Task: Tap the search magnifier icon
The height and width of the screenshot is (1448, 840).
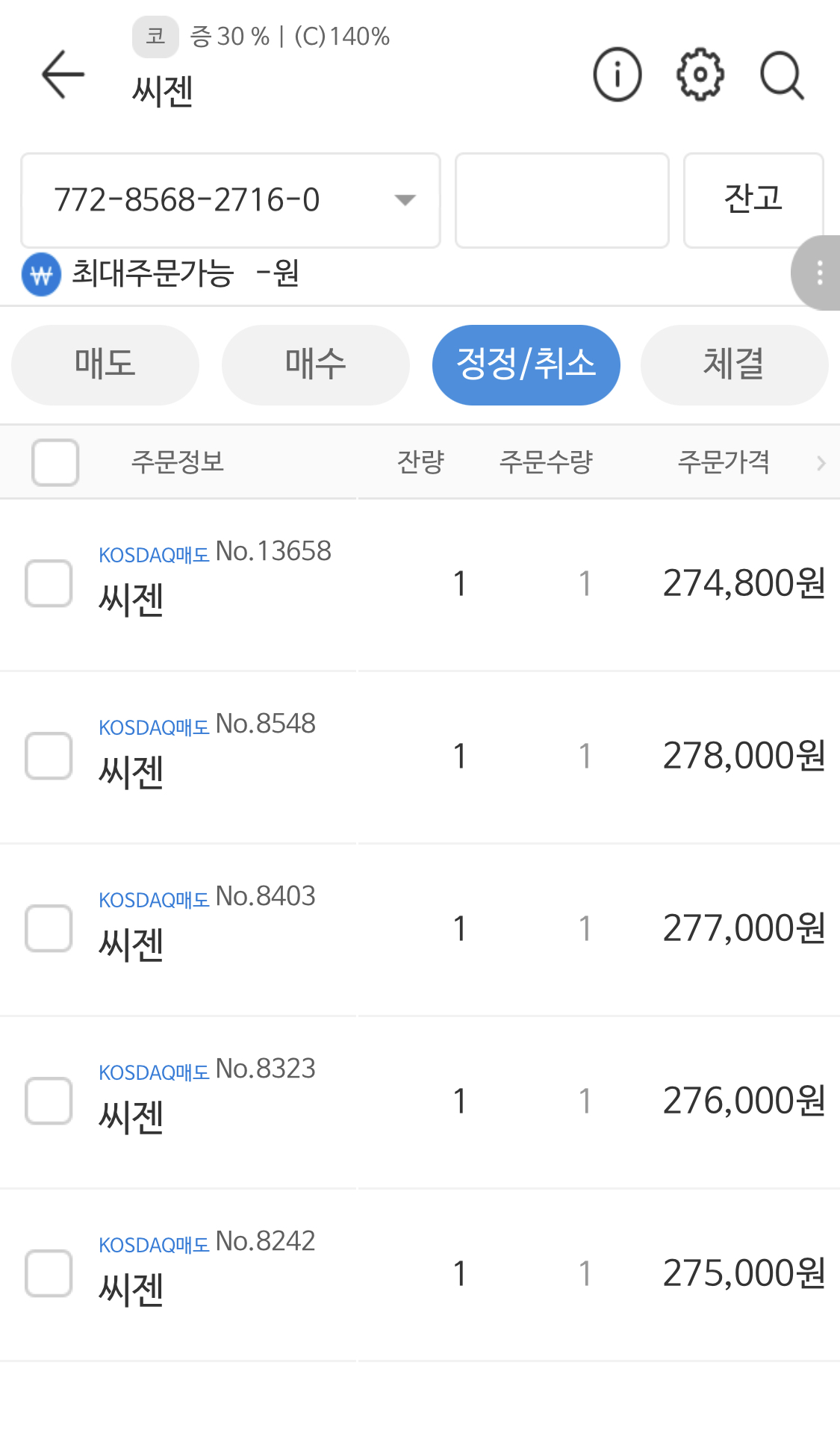Action: 782,75
